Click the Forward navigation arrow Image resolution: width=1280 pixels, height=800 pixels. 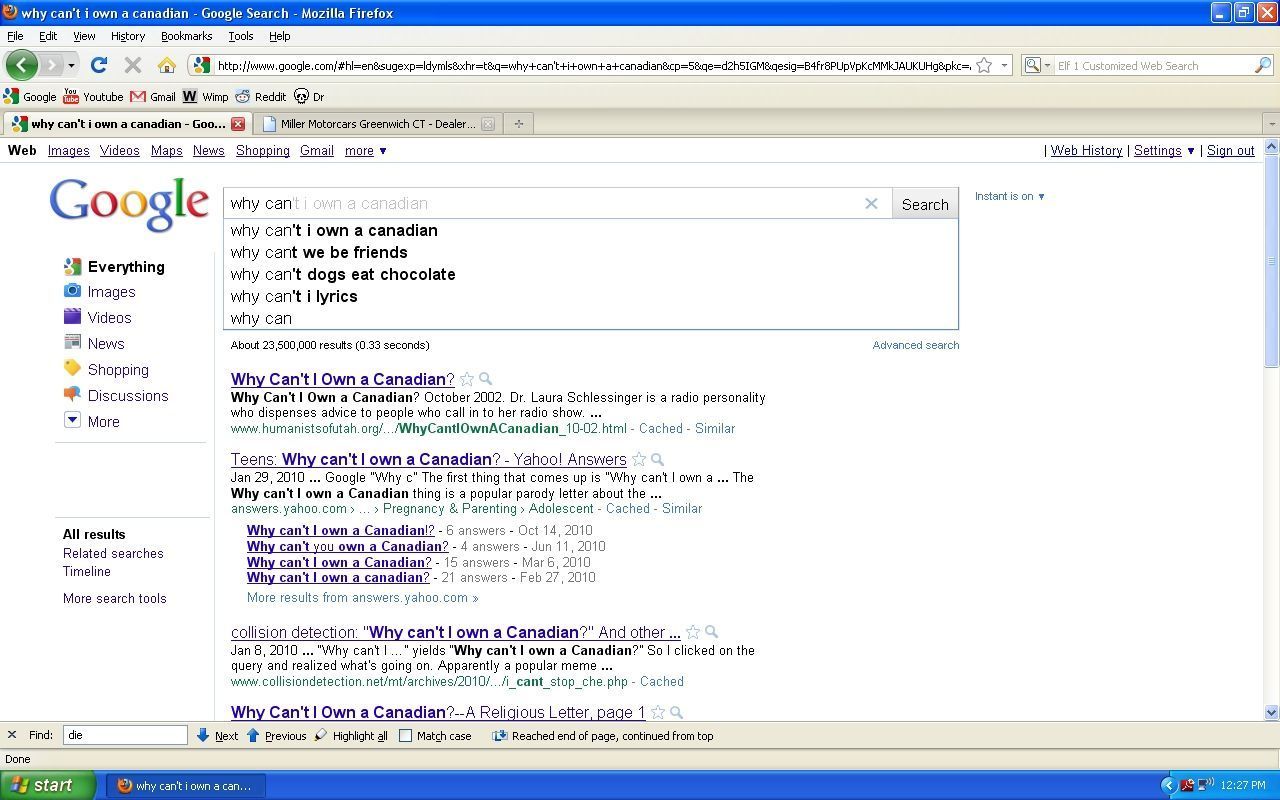[51, 65]
